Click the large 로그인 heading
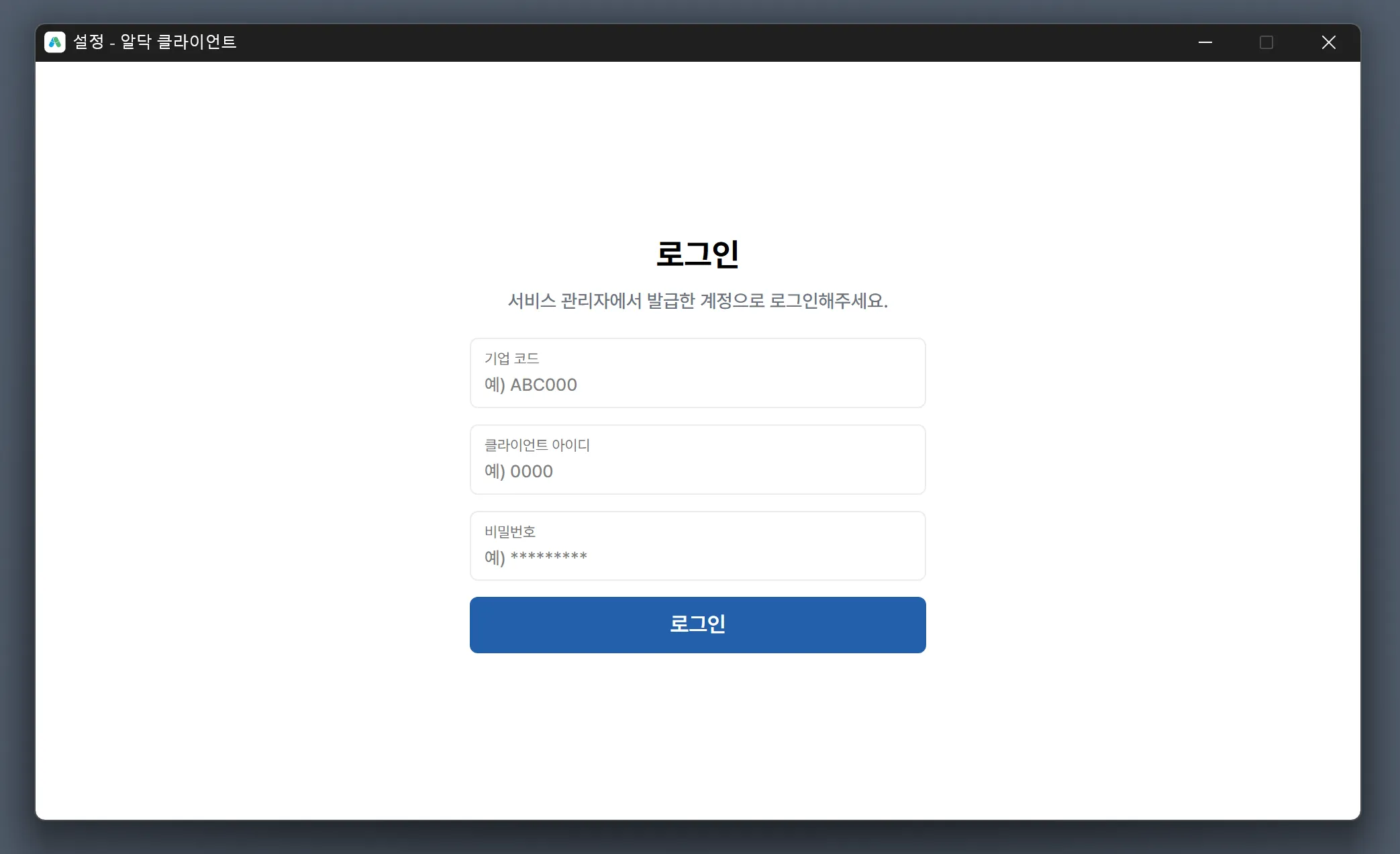The width and height of the screenshot is (1400, 854). (x=697, y=254)
